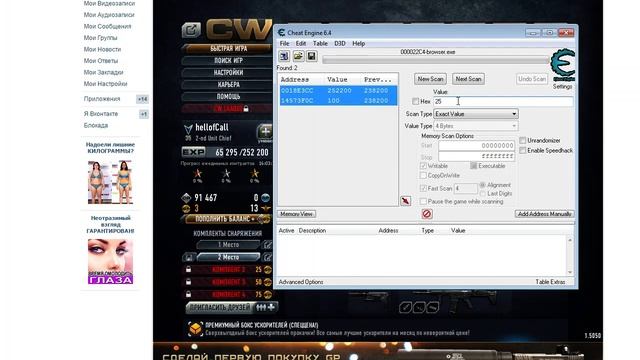Select address 14573F0C in found list
The image size is (640, 360).
(x=338, y=100)
